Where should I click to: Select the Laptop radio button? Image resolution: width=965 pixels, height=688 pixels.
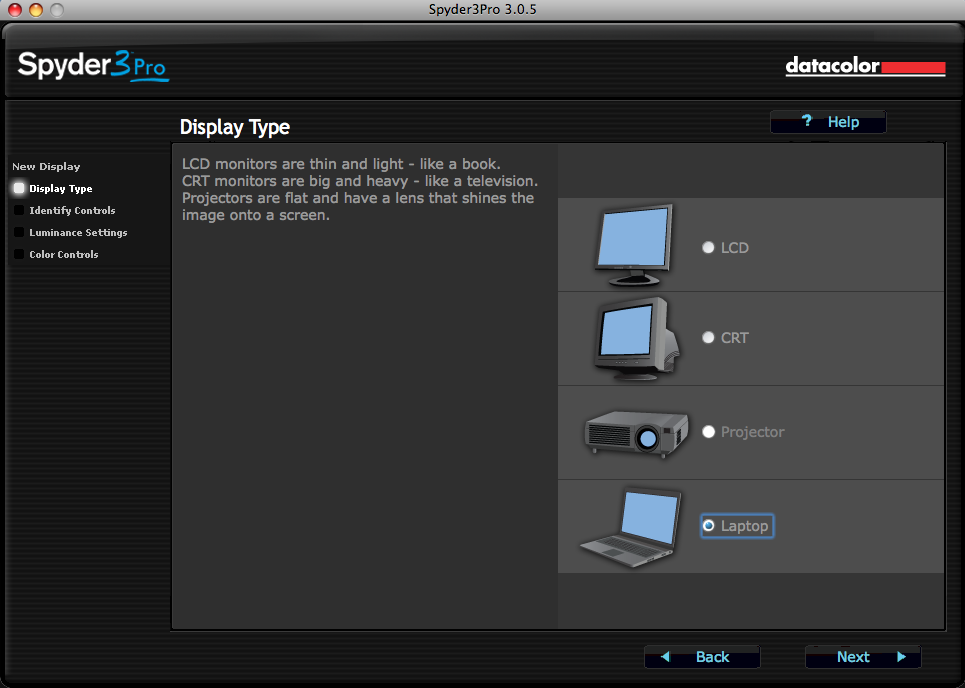pyautogui.click(x=709, y=526)
